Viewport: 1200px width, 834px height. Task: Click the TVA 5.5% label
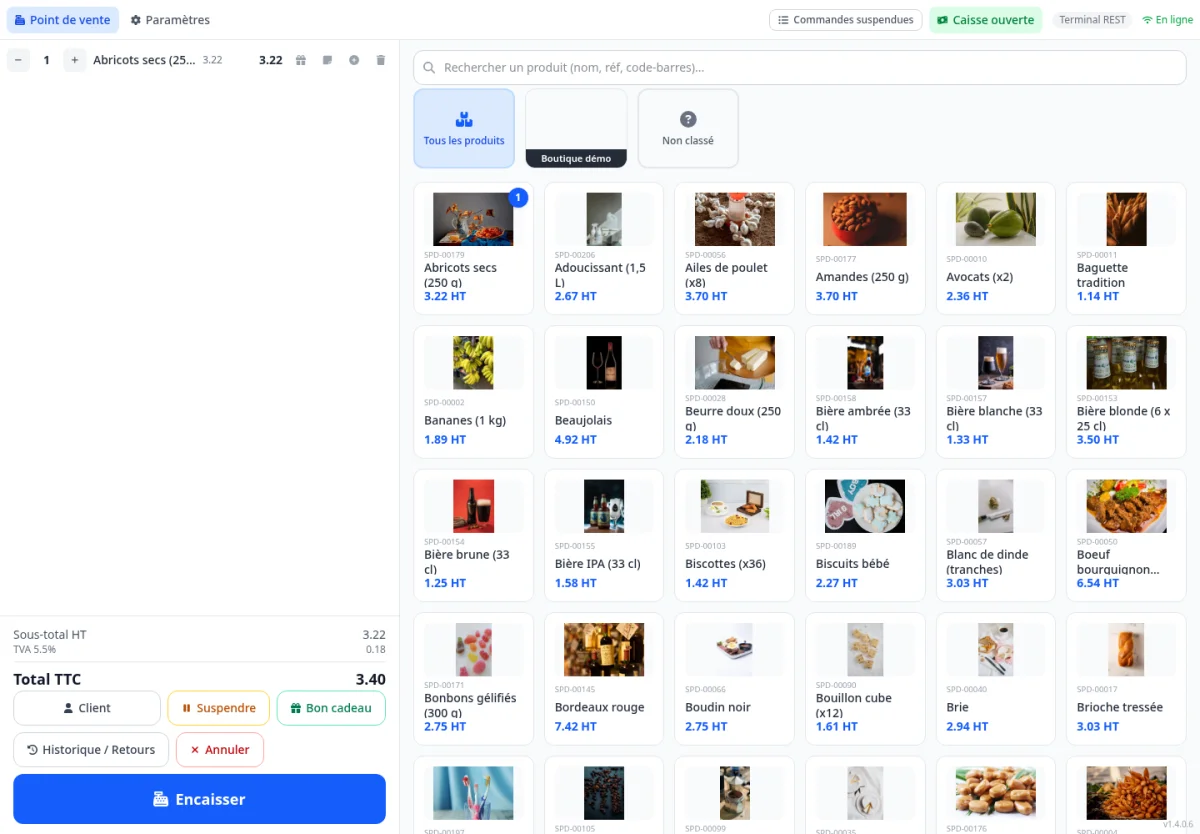[x=35, y=650]
